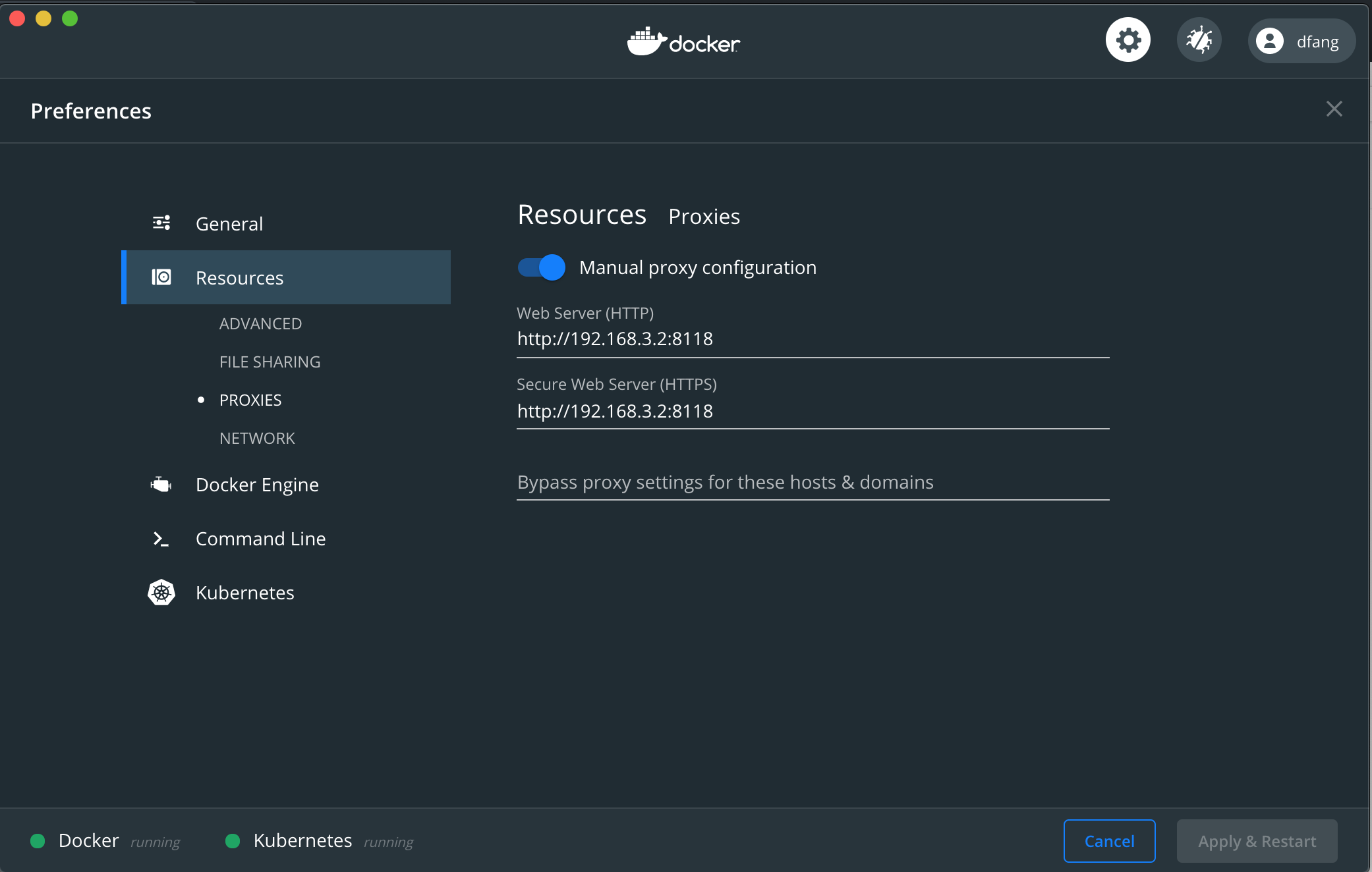Click the settings gear icon
The height and width of the screenshot is (872, 1372).
(1128, 41)
